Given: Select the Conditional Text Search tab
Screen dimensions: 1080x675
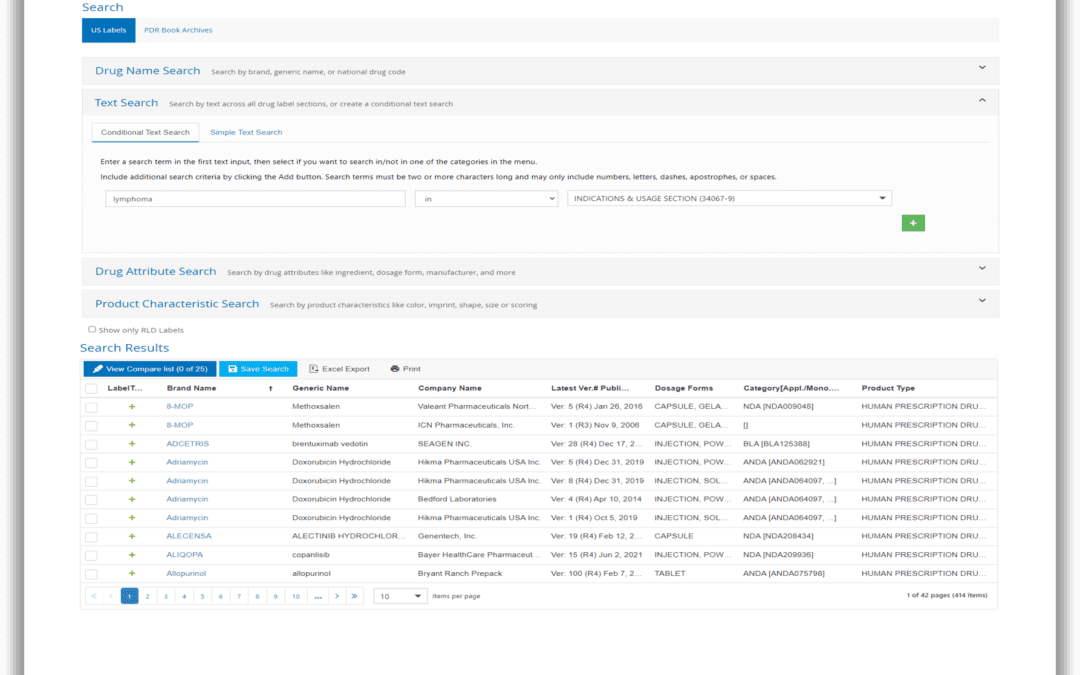Looking at the screenshot, I should coord(145,132).
